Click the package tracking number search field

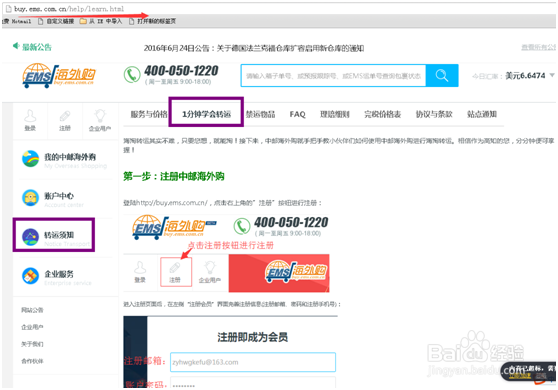click(x=333, y=76)
